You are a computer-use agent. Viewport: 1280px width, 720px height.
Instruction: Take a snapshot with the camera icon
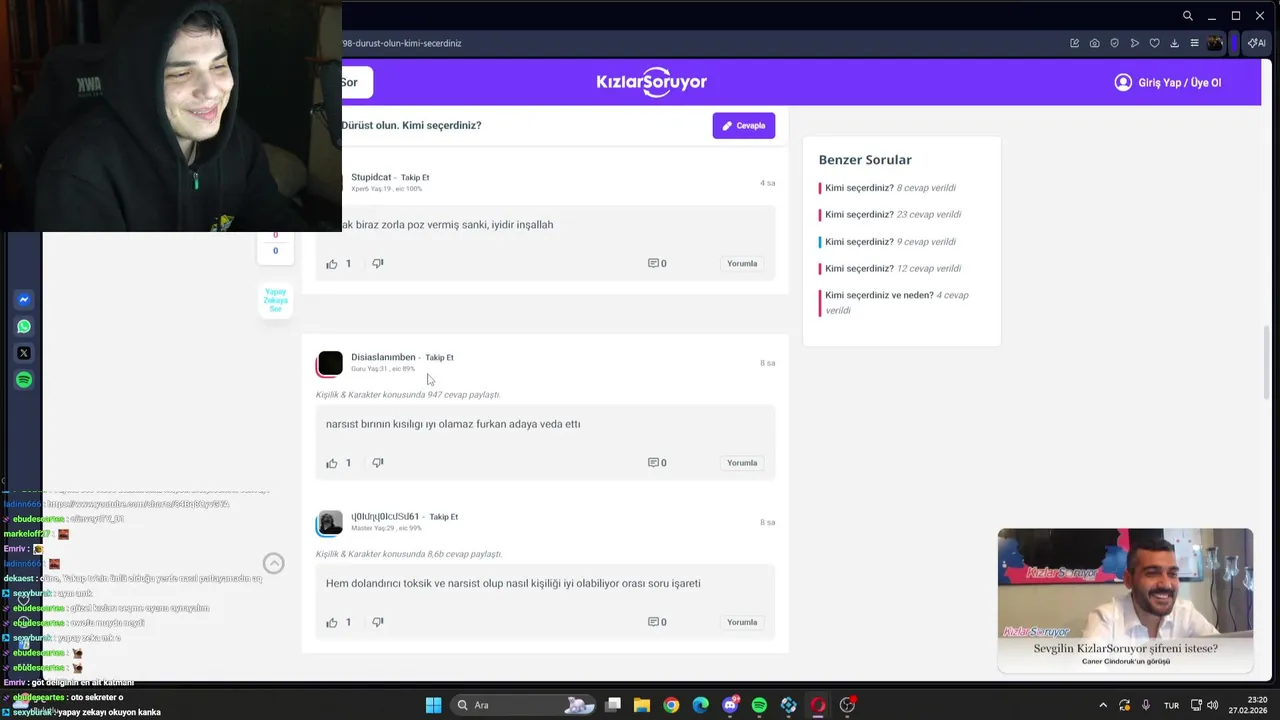tap(1094, 43)
